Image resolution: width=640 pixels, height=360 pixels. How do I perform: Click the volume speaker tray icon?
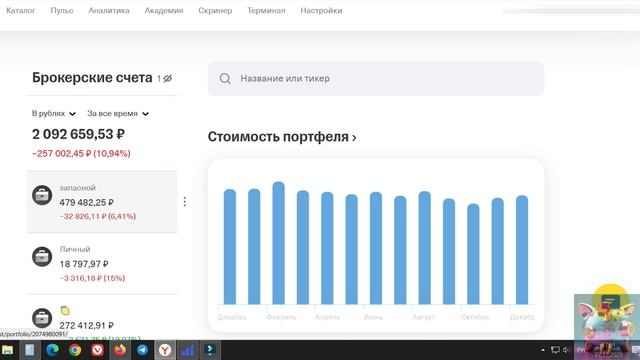click(566, 350)
